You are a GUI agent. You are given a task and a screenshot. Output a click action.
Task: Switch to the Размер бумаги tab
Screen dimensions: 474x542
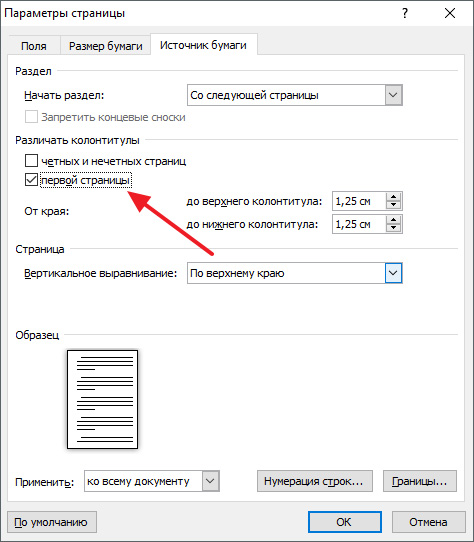tap(106, 46)
